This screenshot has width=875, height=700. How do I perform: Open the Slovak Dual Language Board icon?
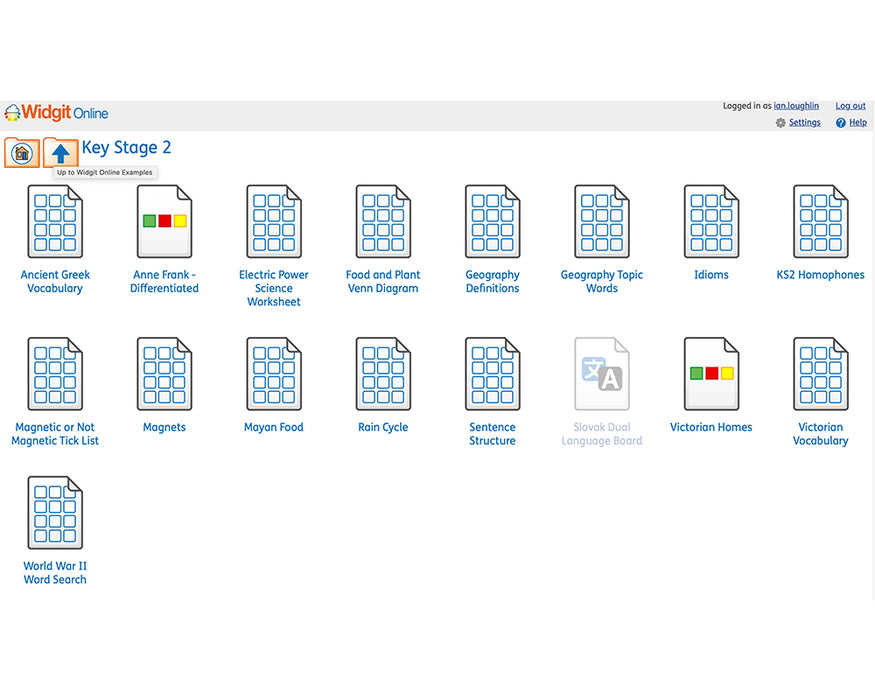point(601,374)
